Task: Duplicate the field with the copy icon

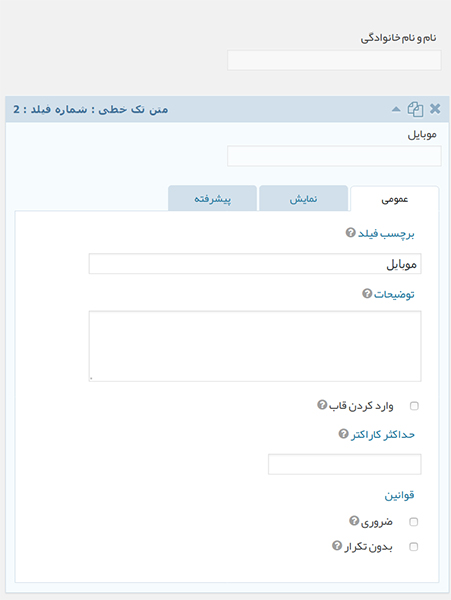Action: [415, 109]
